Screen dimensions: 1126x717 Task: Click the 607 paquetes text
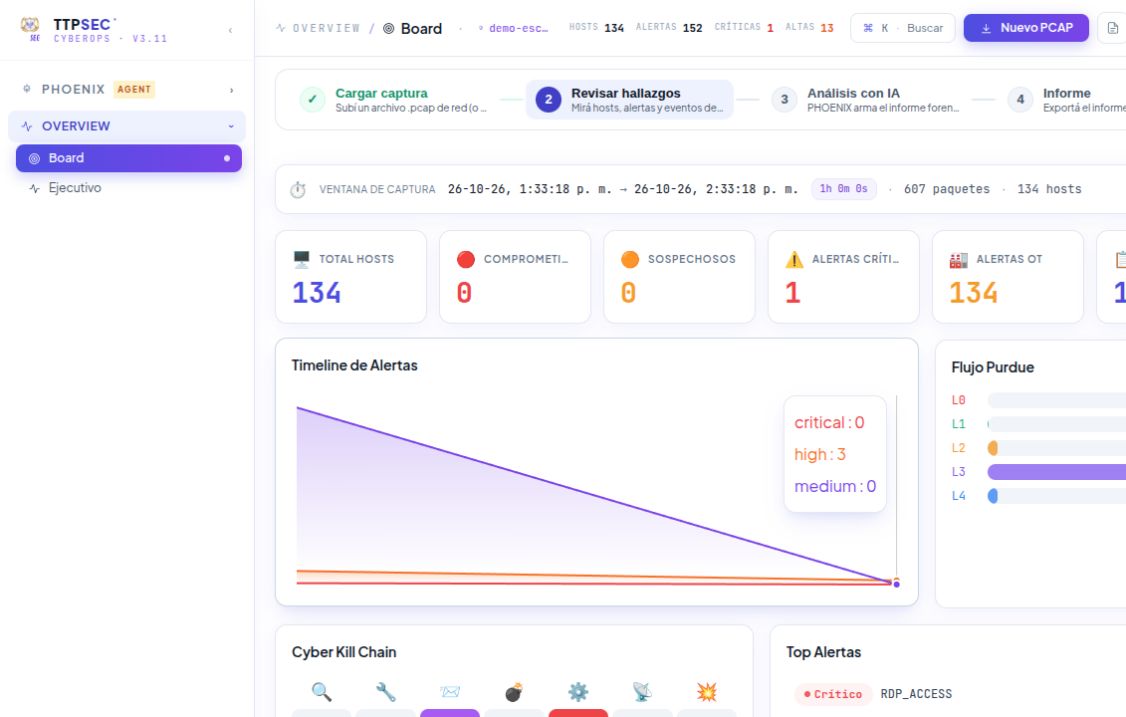pos(946,189)
